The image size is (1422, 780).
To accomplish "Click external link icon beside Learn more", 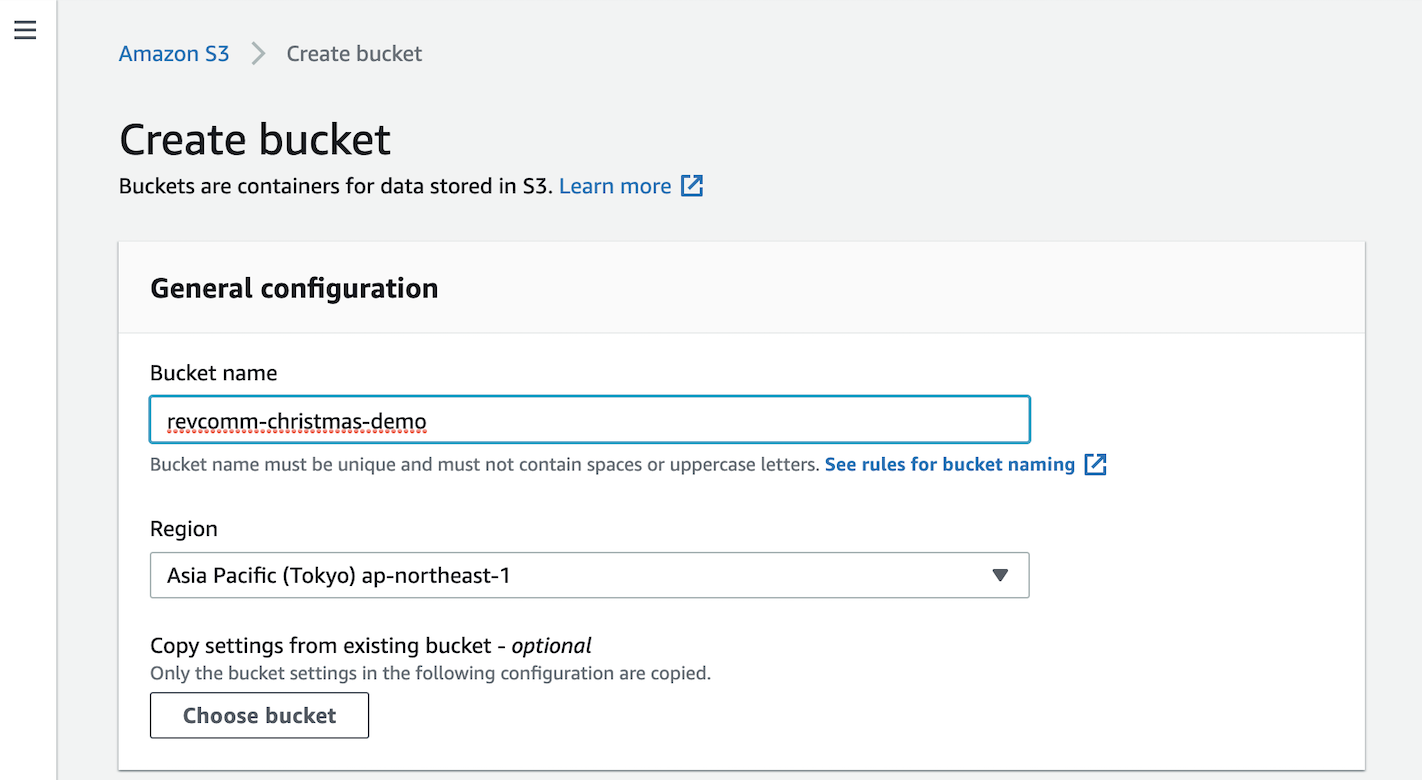I will 692,186.
